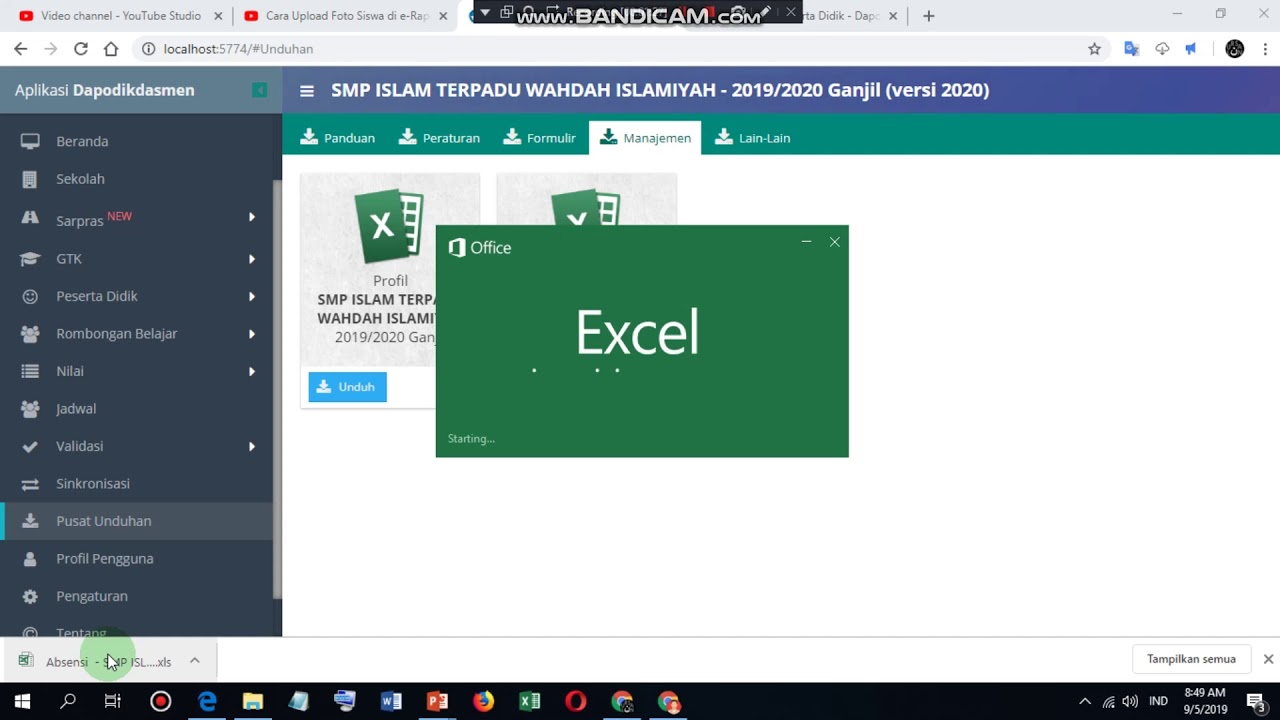Open the Chrome profile avatar

click(x=1235, y=49)
